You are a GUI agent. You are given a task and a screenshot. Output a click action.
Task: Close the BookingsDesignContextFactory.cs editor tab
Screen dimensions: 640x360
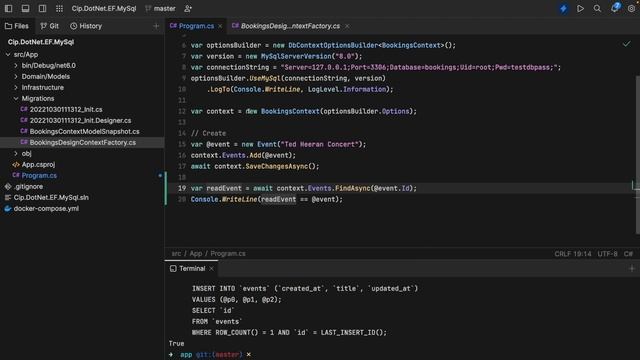pyautogui.click(x=347, y=26)
